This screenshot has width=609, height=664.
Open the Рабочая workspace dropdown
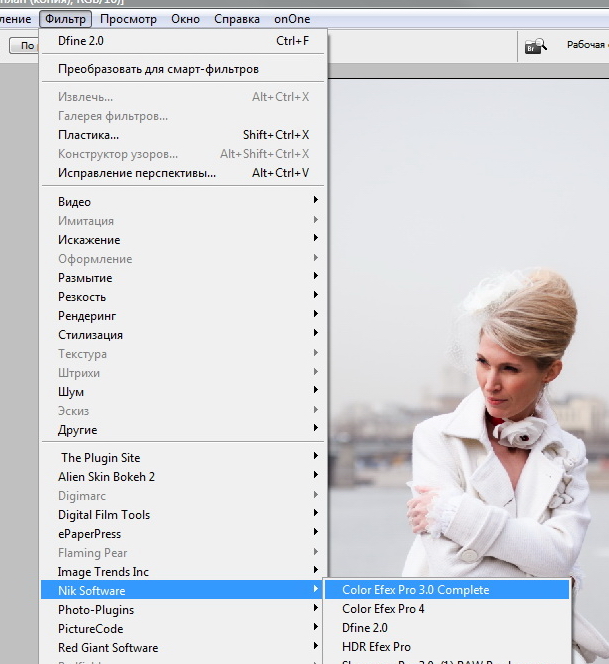[x=585, y=45]
